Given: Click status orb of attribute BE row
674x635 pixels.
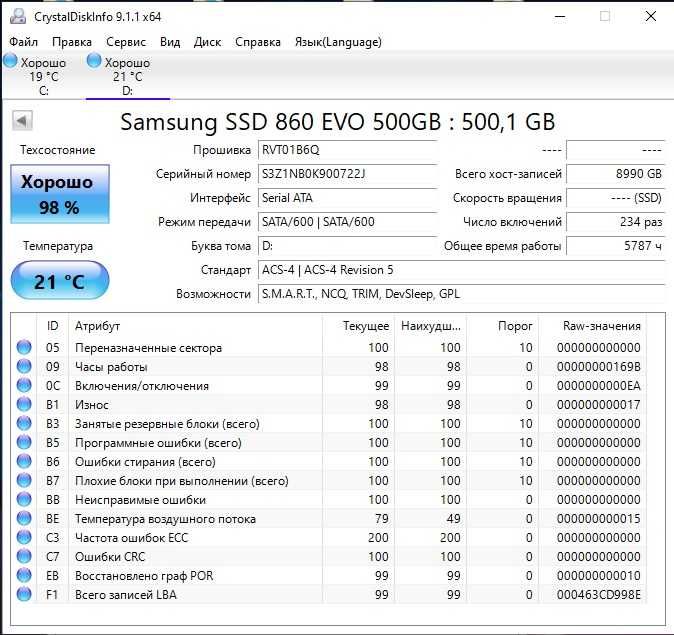Looking at the screenshot, I should pyautogui.click(x=24, y=518).
